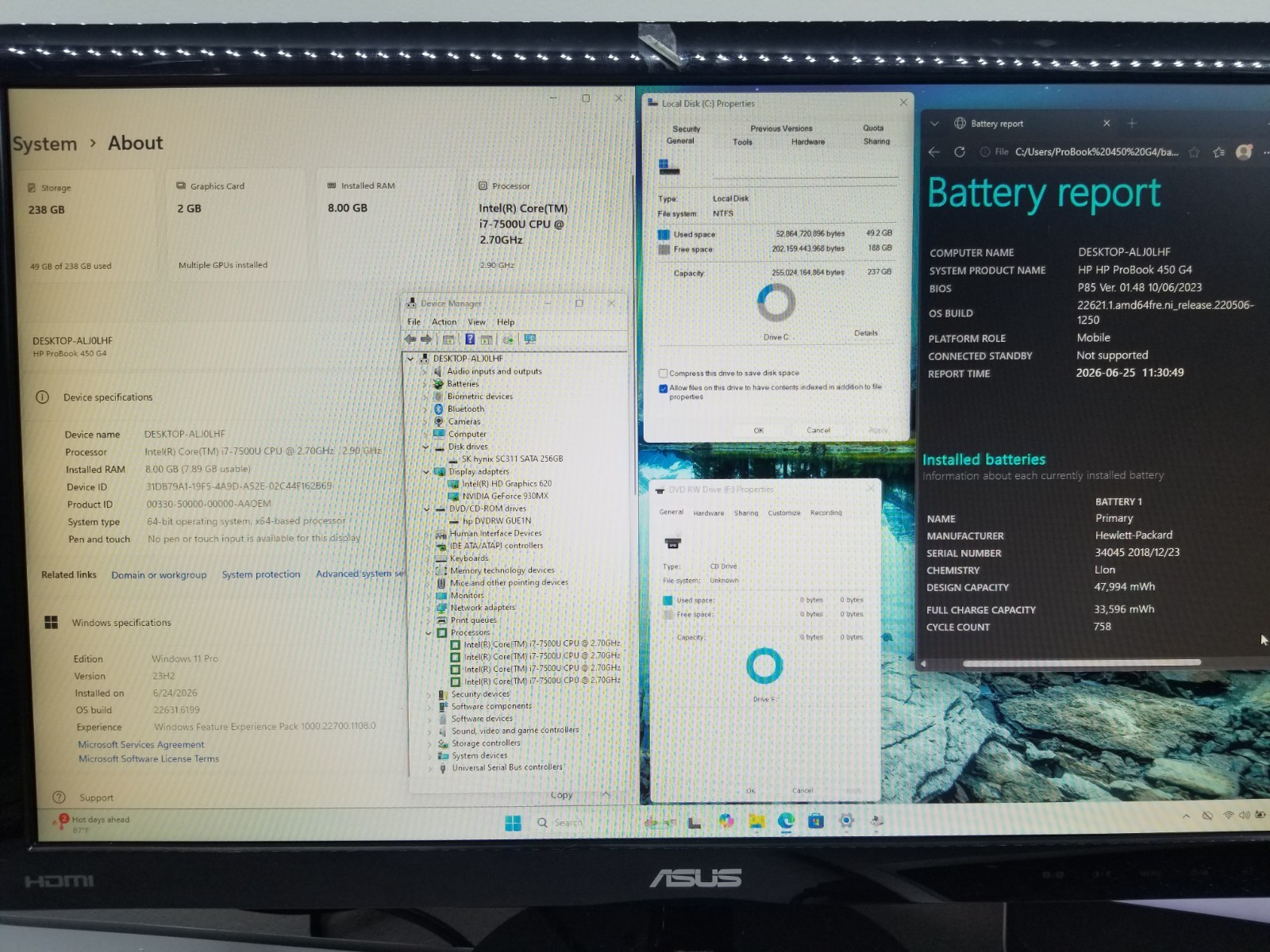Viewport: 1270px width, 952px height.
Task: Click the browser refresh icon in Battery report
Action: pos(960,152)
